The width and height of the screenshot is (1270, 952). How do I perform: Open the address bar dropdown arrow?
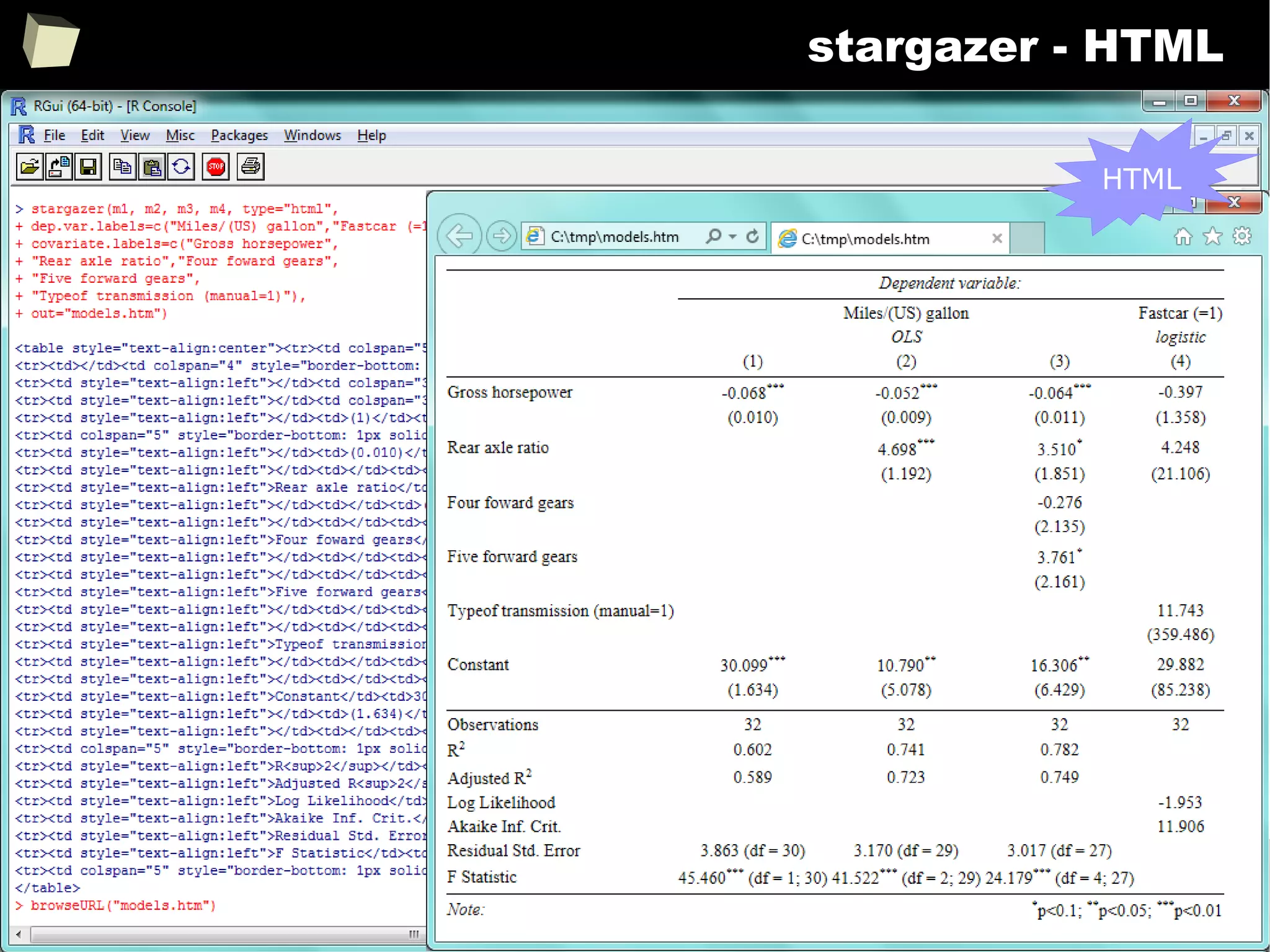pos(733,236)
